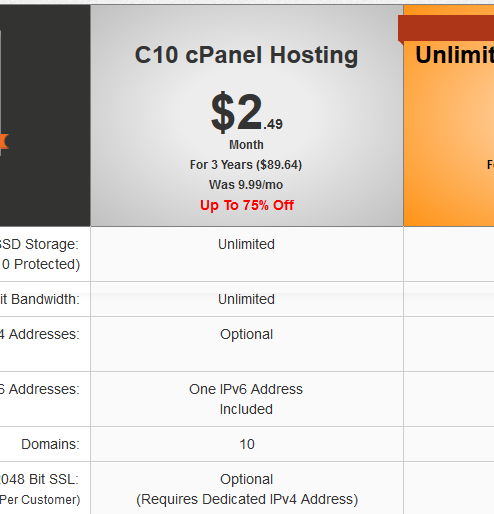Click the Unlimited value in SSD Storage row

pos(246,244)
